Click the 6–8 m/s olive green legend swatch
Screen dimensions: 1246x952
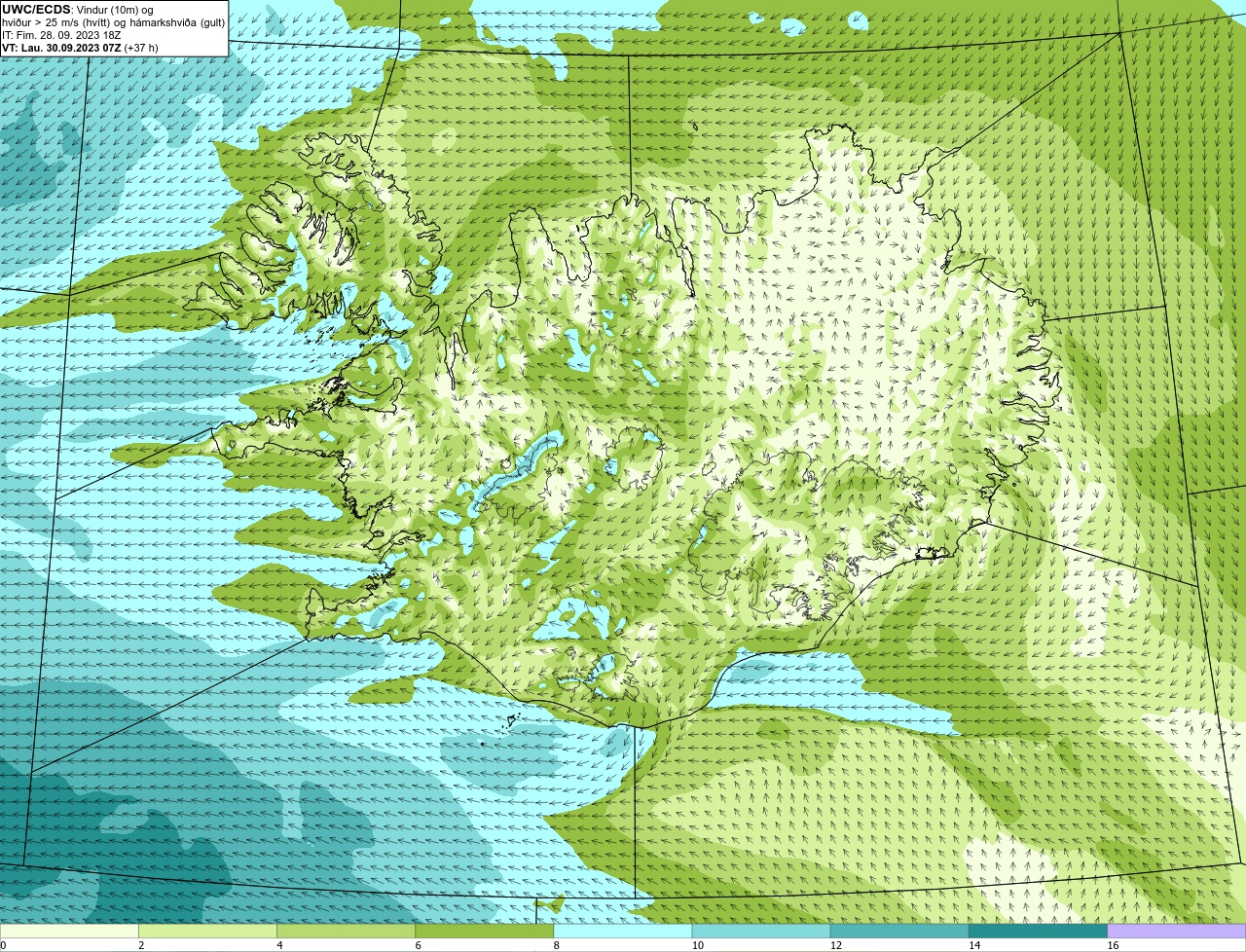[485, 932]
